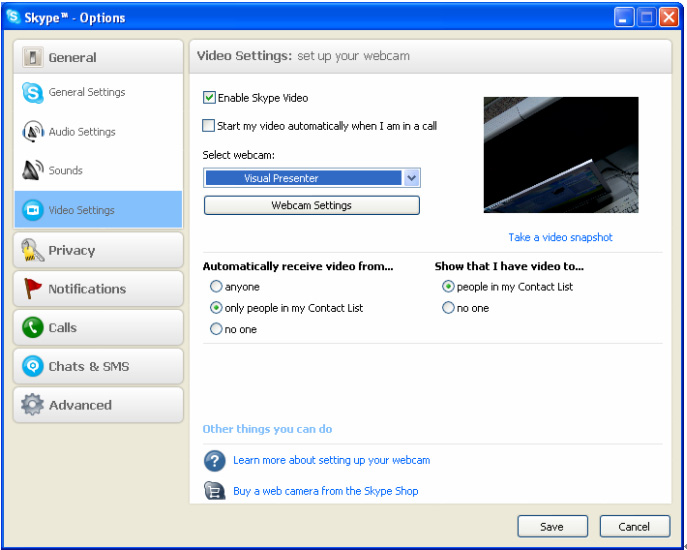687x550 pixels.
Task: Click the camera icon for Video Settings
Action: click(x=33, y=210)
